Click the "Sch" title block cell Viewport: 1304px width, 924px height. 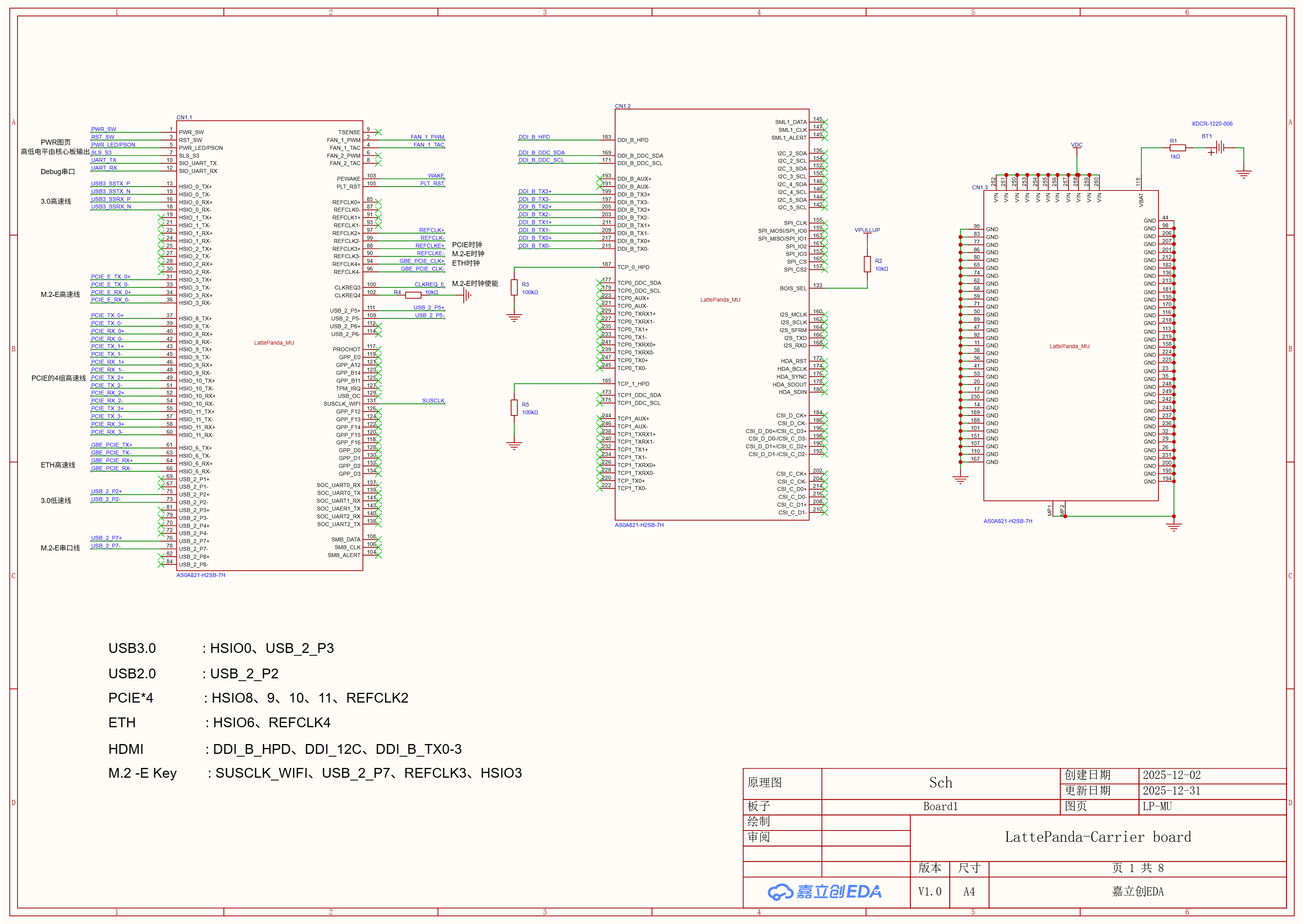(940, 783)
